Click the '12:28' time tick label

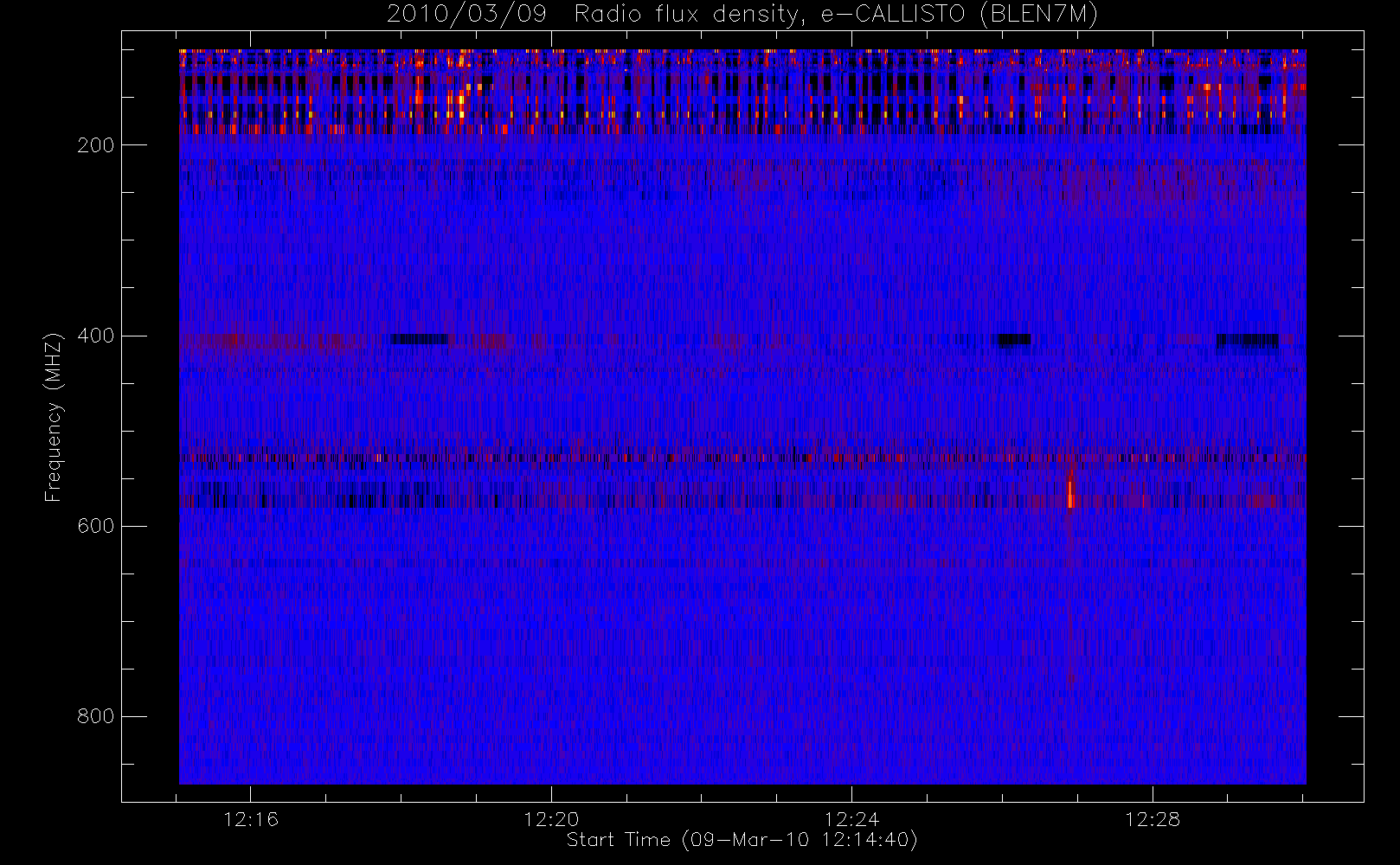pyautogui.click(x=1153, y=819)
